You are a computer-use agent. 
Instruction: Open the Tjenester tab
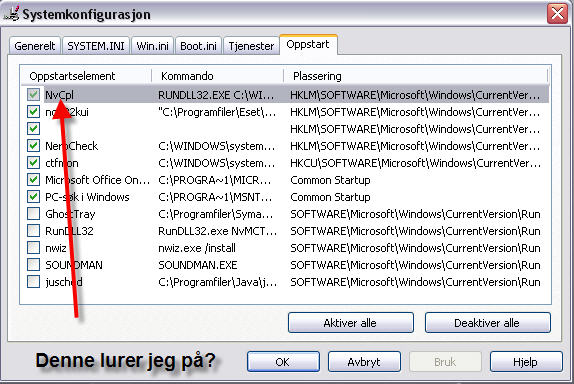251,46
